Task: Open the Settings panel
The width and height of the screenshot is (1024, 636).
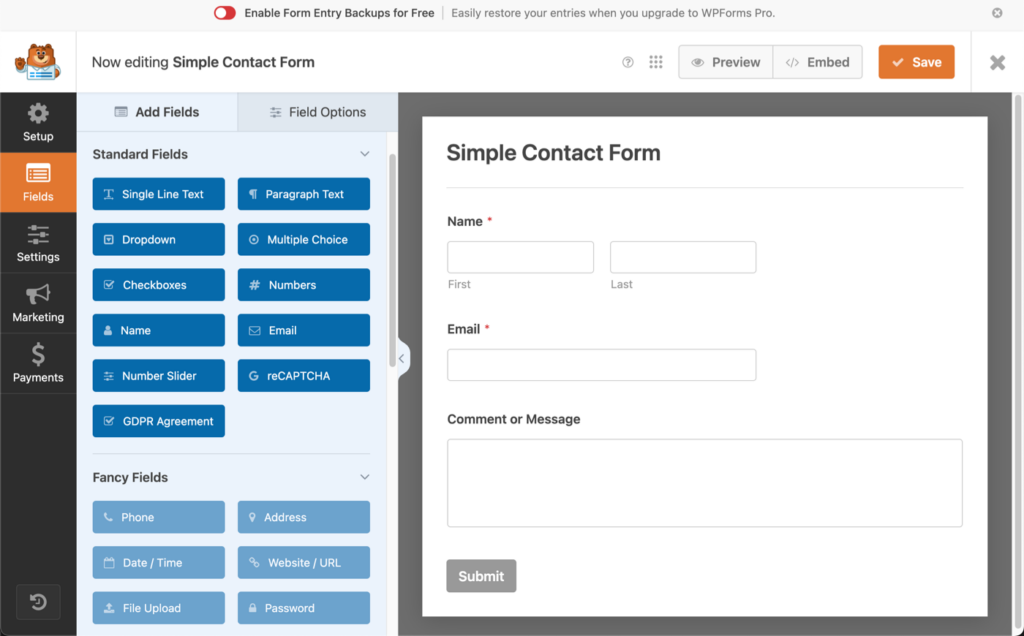Action: (x=38, y=243)
